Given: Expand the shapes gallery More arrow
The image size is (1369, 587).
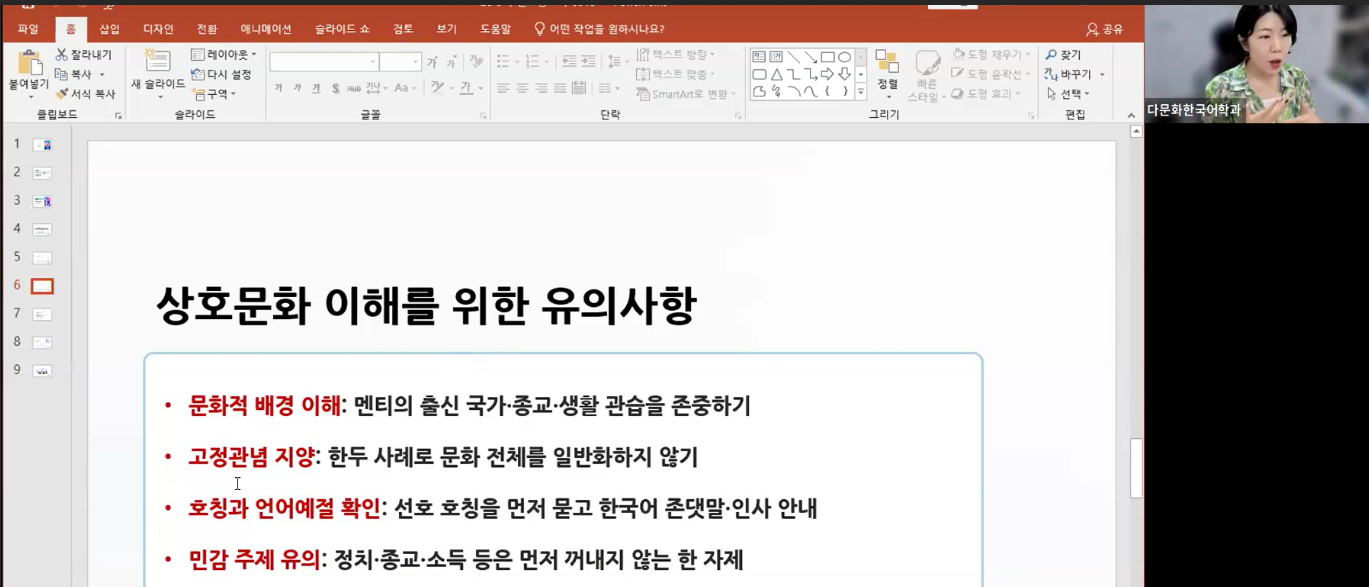Looking at the screenshot, I should pyautogui.click(x=860, y=91).
